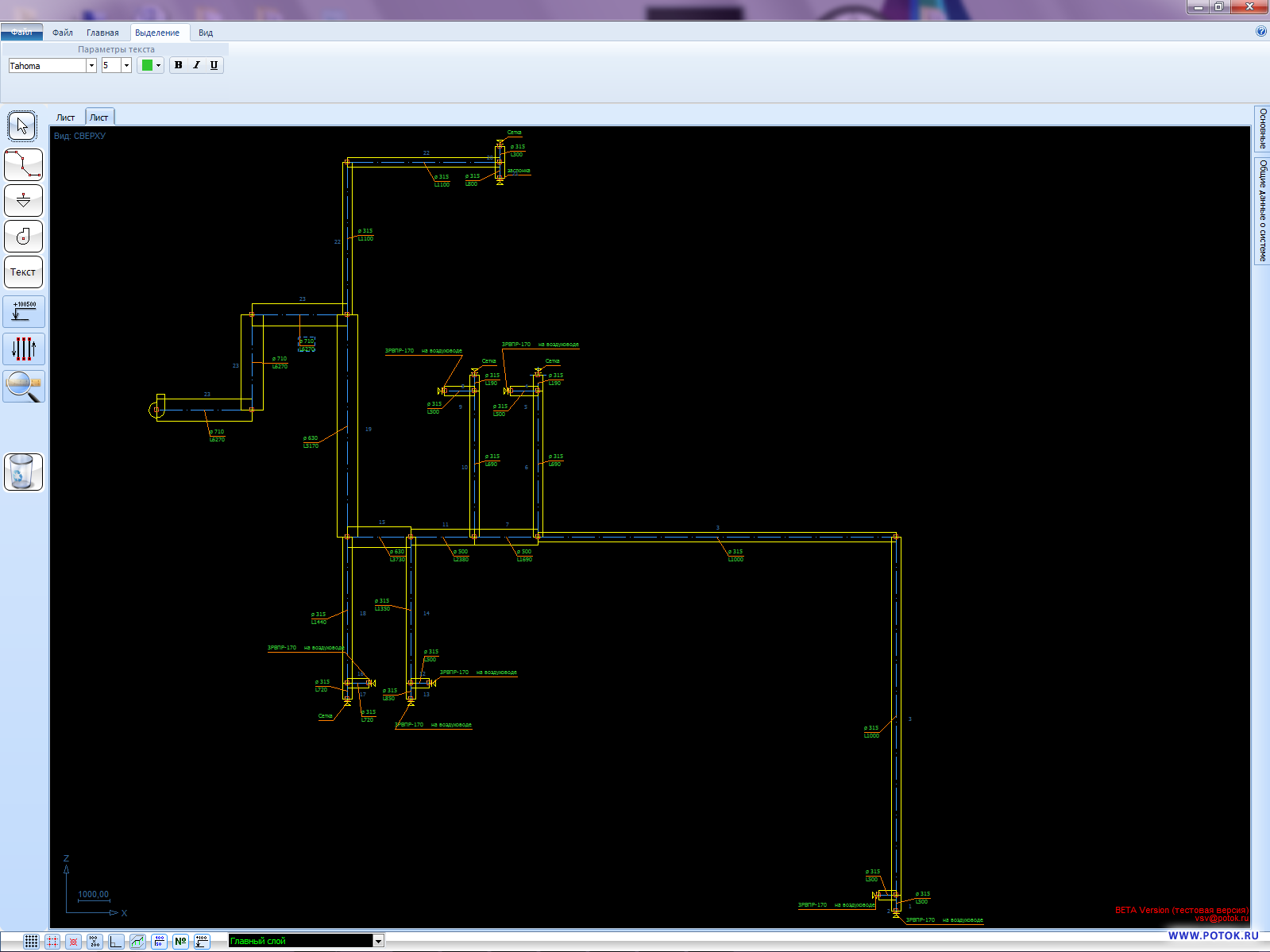
Task: Click into the Tahoma font name field
Action: pyautogui.click(x=47, y=66)
